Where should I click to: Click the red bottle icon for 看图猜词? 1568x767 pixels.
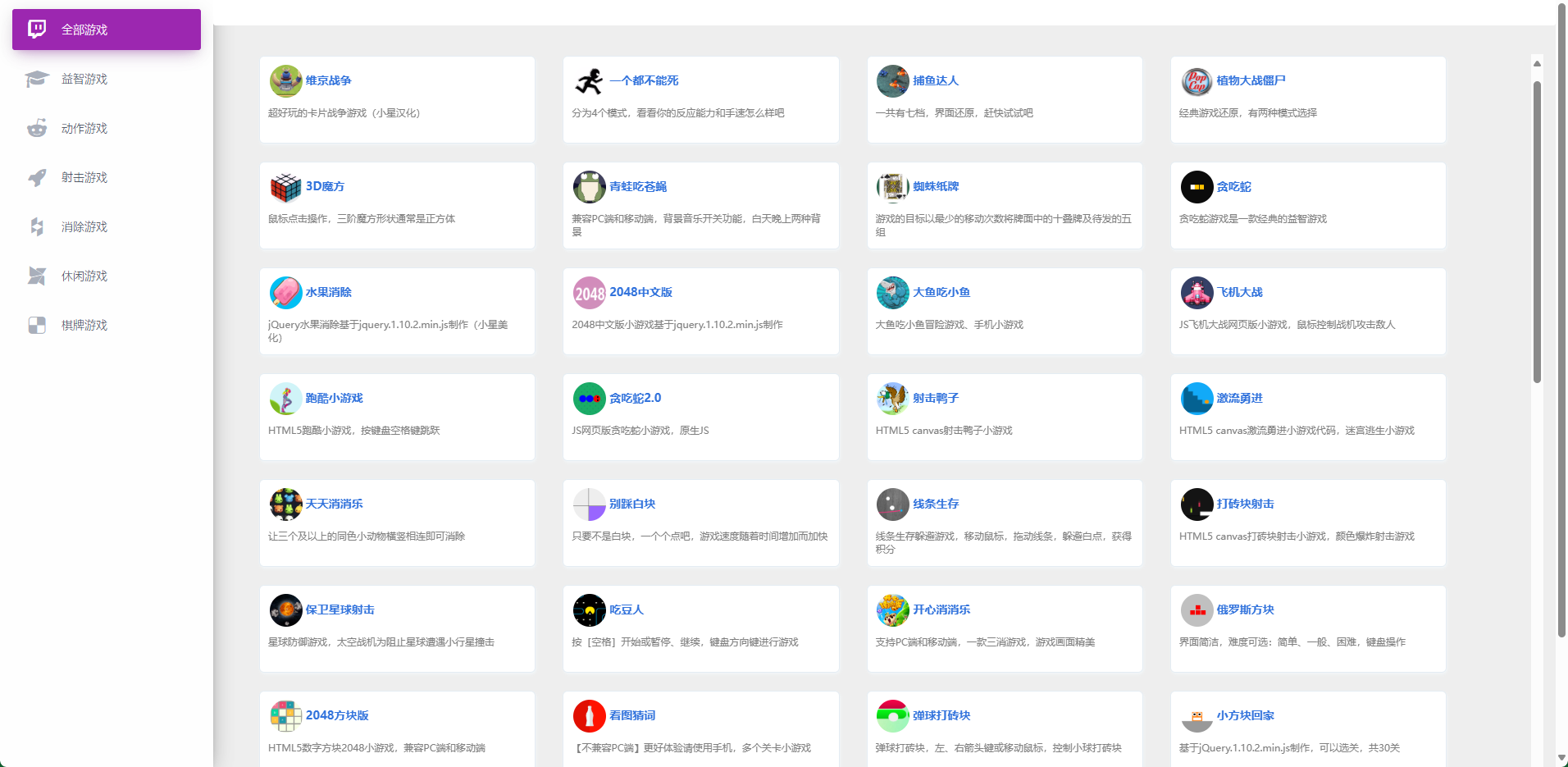[x=589, y=716]
